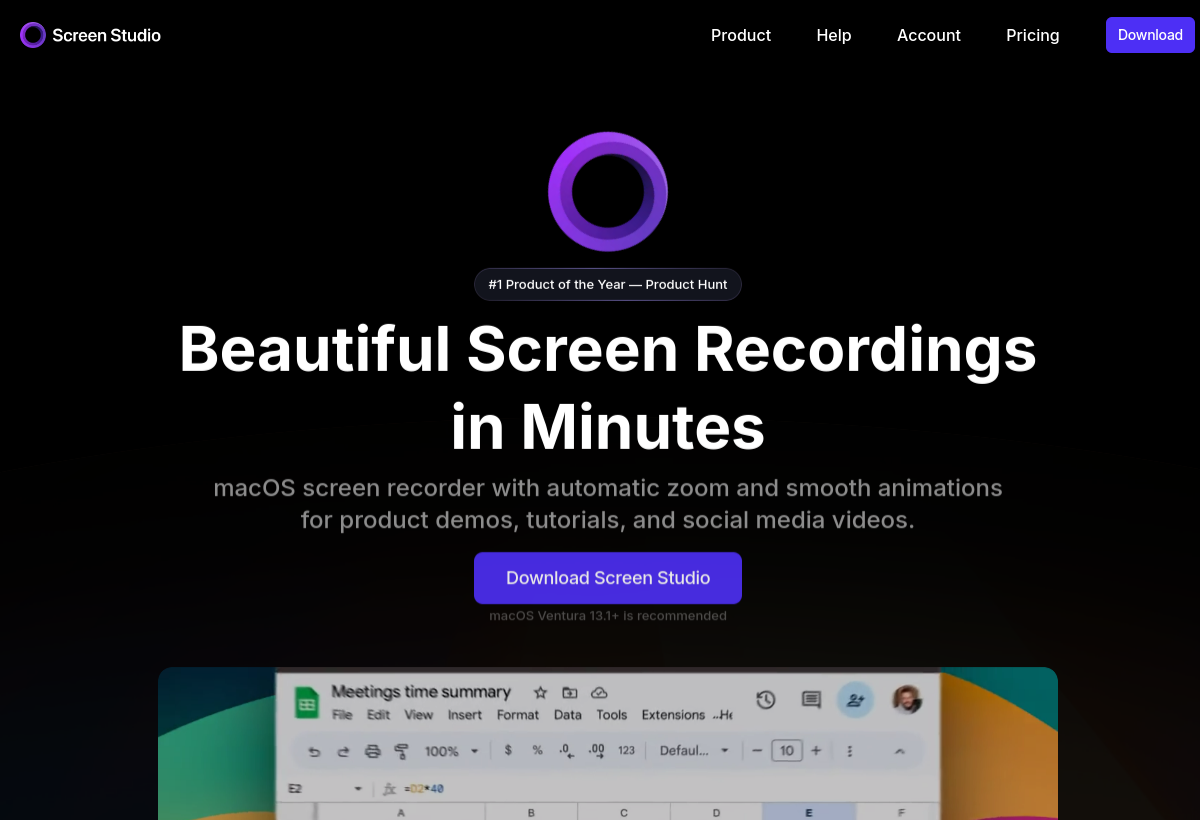Click the #1 Product of the Year badge

608,284
